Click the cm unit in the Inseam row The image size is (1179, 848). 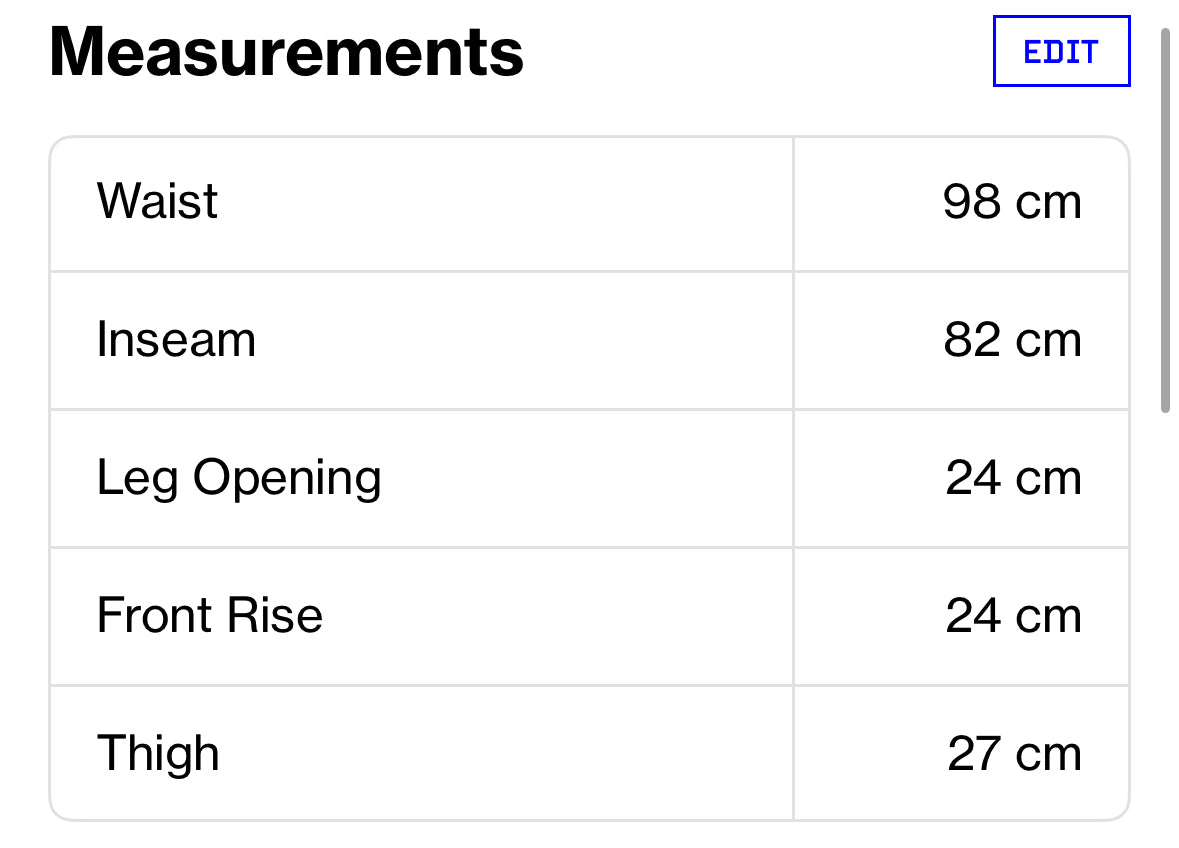1048,342
